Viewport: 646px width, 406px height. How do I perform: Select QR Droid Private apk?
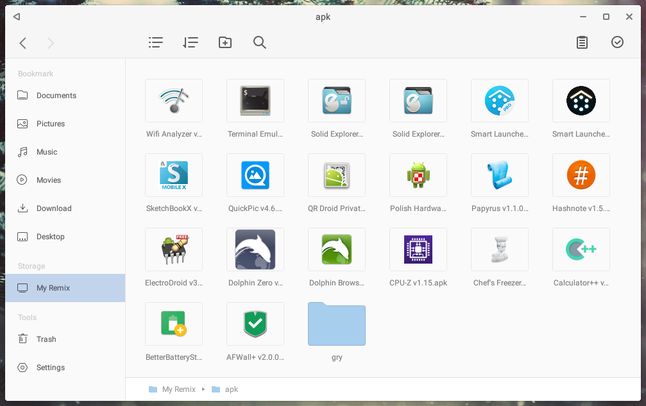click(x=337, y=175)
